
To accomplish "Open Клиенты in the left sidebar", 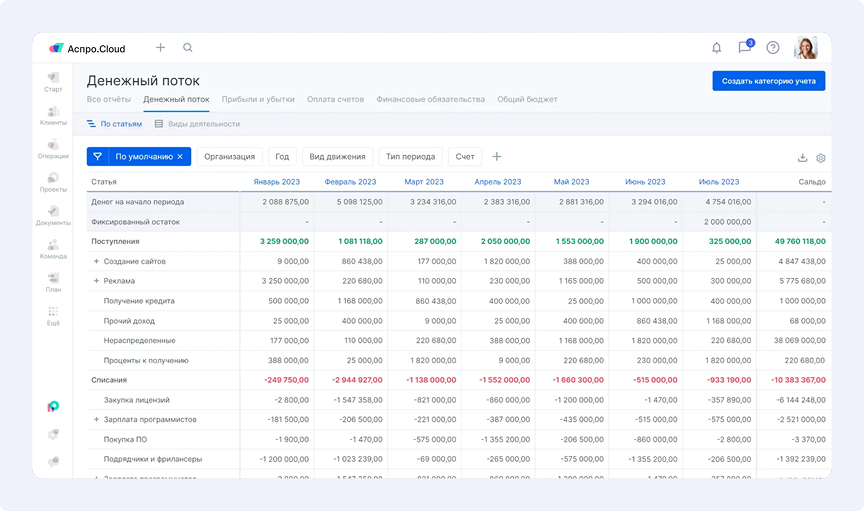I will [x=53, y=114].
